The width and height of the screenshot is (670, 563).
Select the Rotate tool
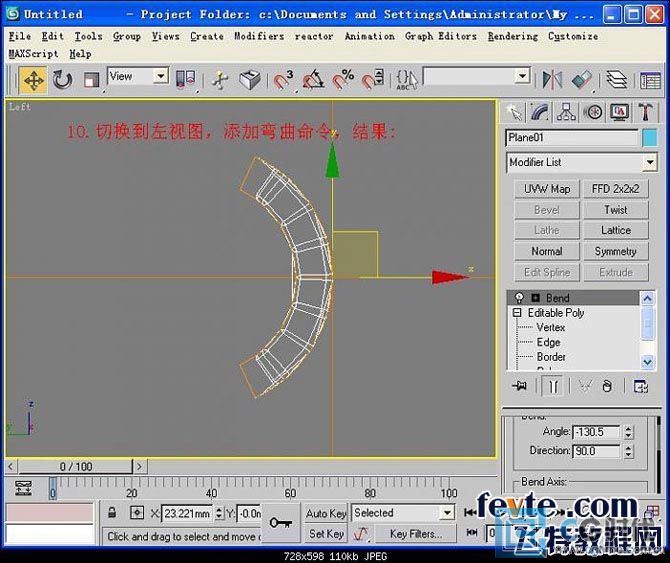click(62, 80)
